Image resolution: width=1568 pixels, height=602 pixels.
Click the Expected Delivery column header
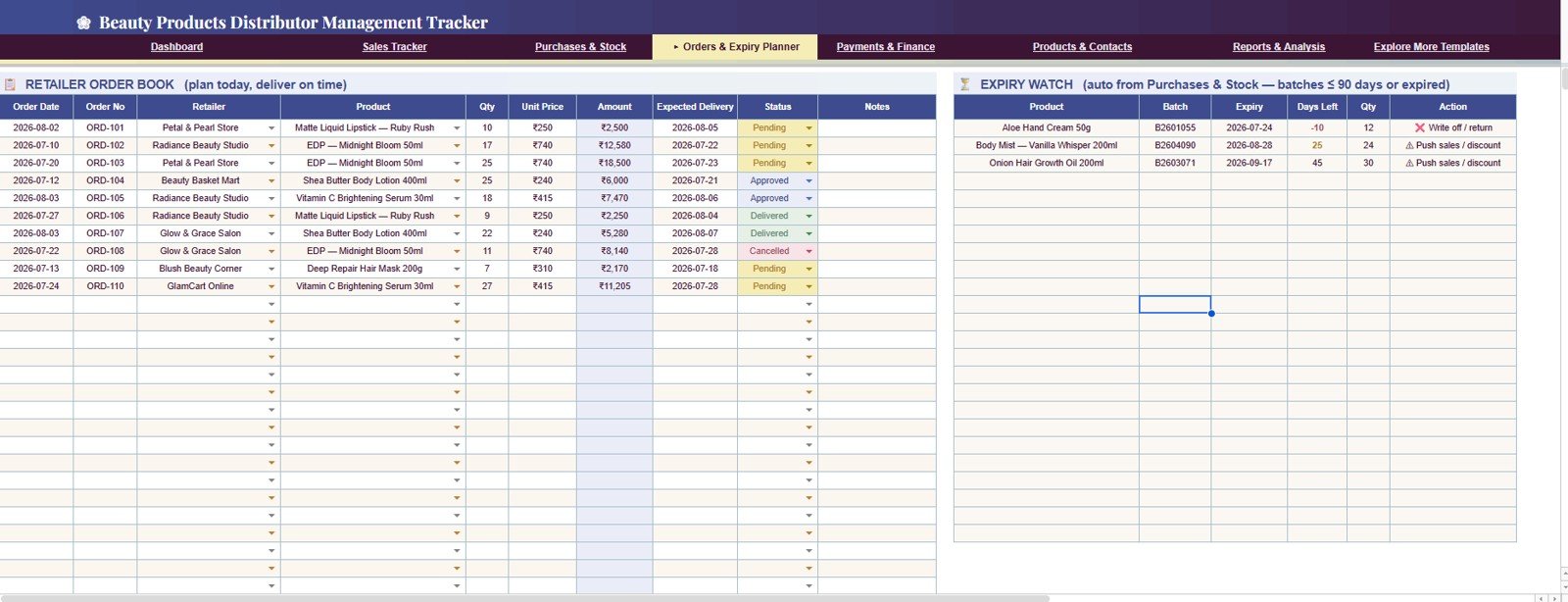coord(695,107)
